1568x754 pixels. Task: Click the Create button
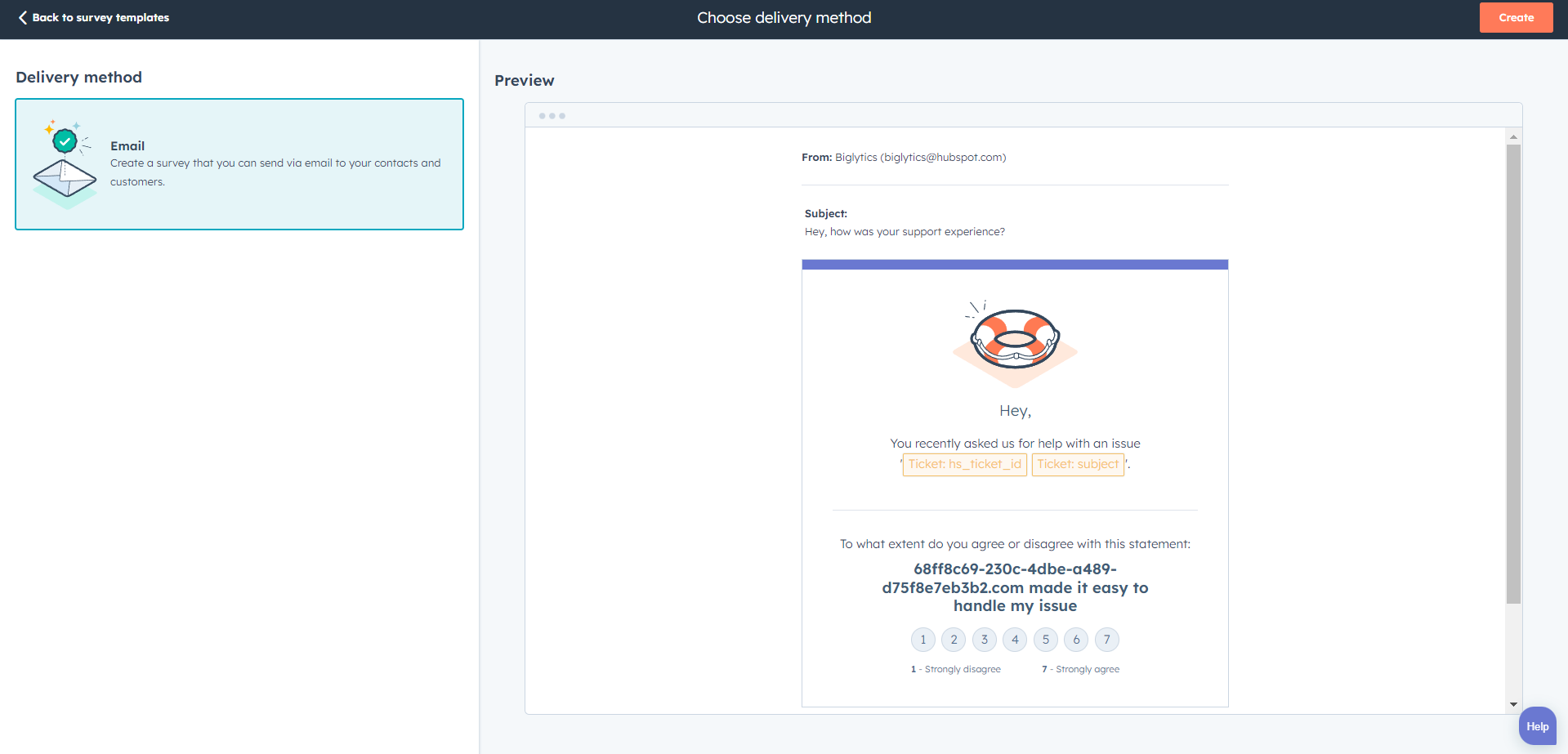point(1516,17)
